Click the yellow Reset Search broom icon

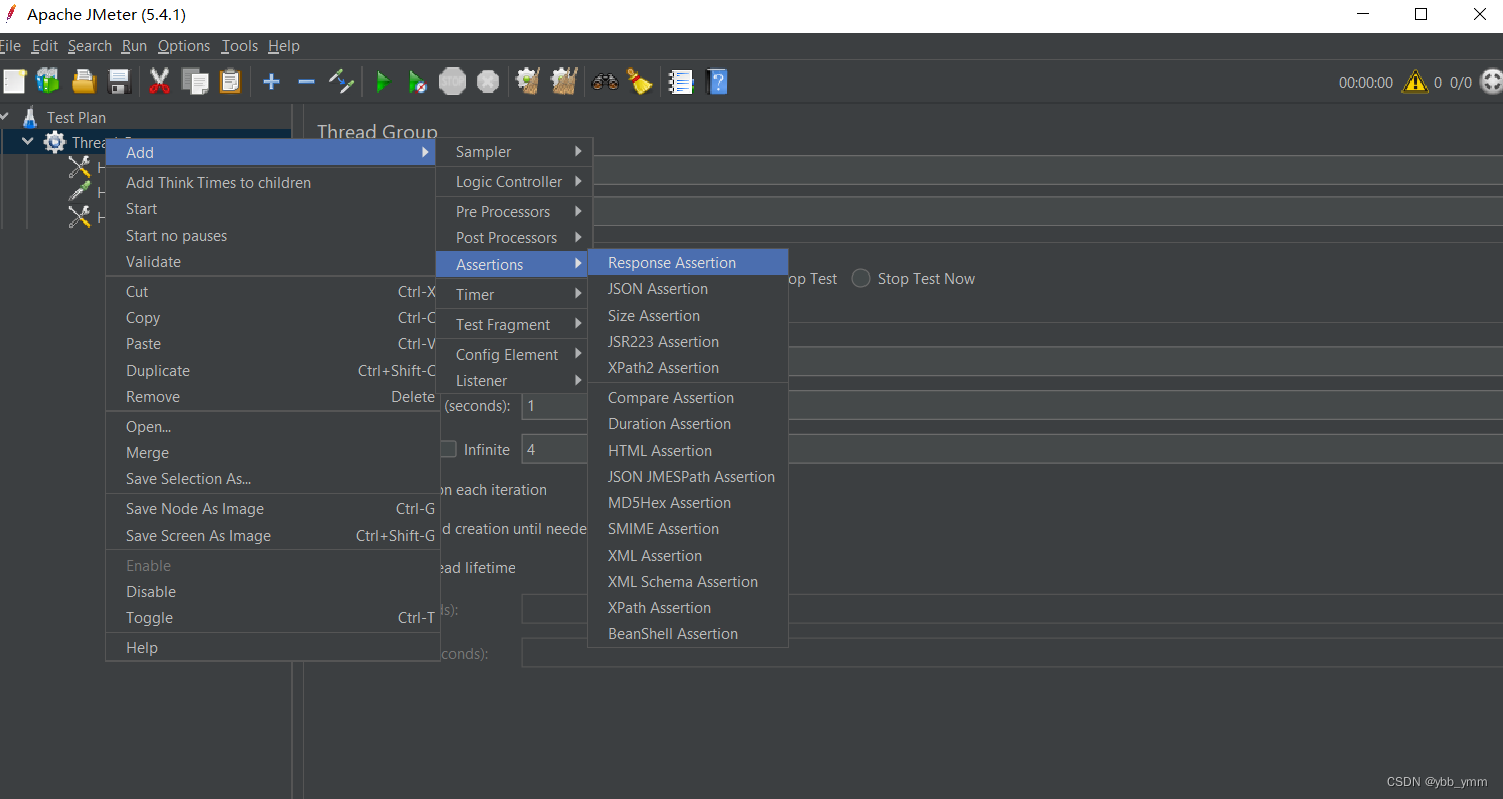(x=640, y=81)
